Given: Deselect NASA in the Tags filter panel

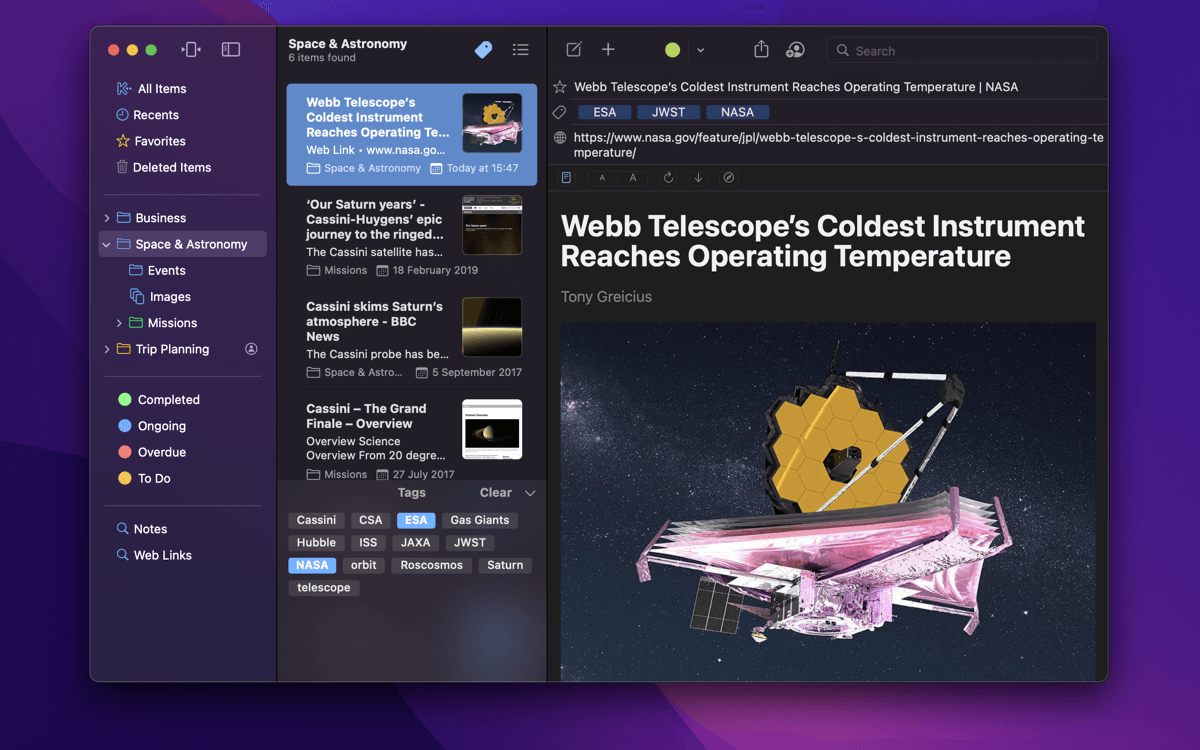Looking at the screenshot, I should coord(312,565).
